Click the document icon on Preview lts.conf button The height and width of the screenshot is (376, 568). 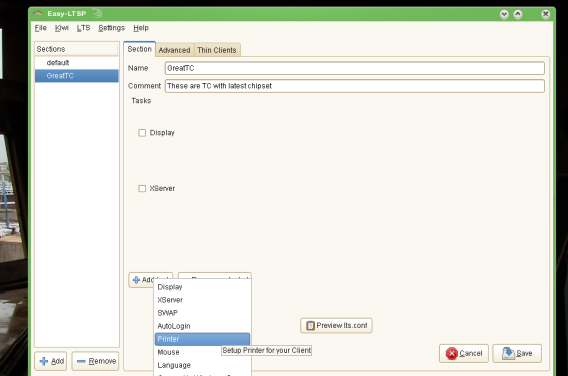[x=310, y=326]
